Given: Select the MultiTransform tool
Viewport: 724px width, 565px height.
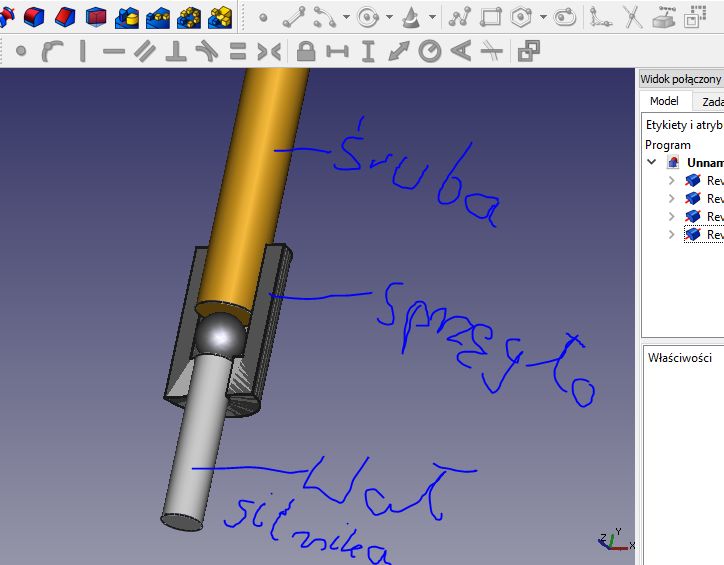Looking at the screenshot, I should click(220, 18).
